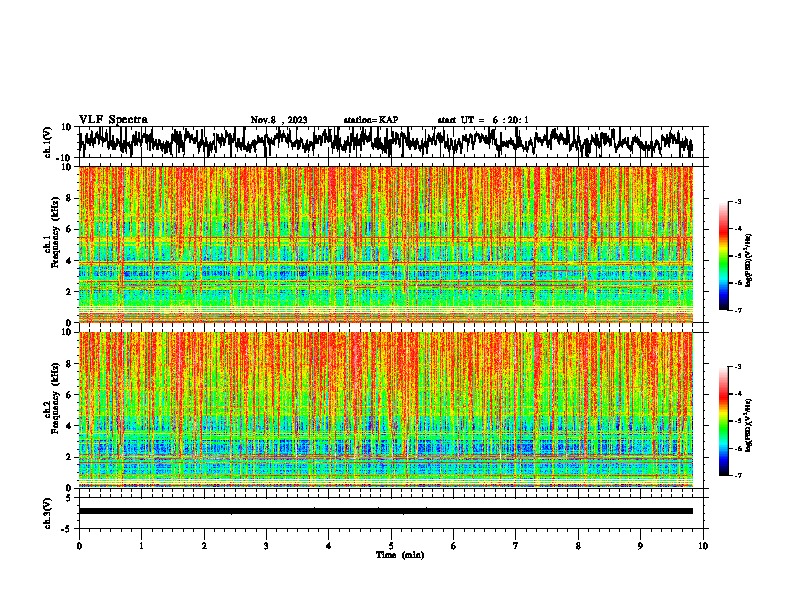Click time axis tick label "5"
This screenshot has height=612, width=792.
391,546
